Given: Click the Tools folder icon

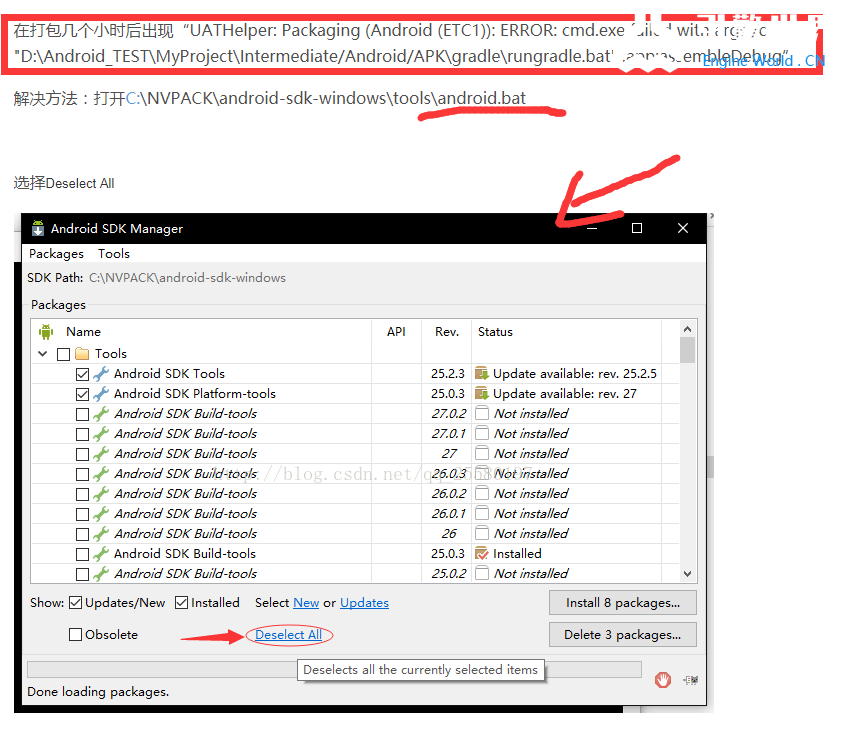Looking at the screenshot, I should point(82,354).
